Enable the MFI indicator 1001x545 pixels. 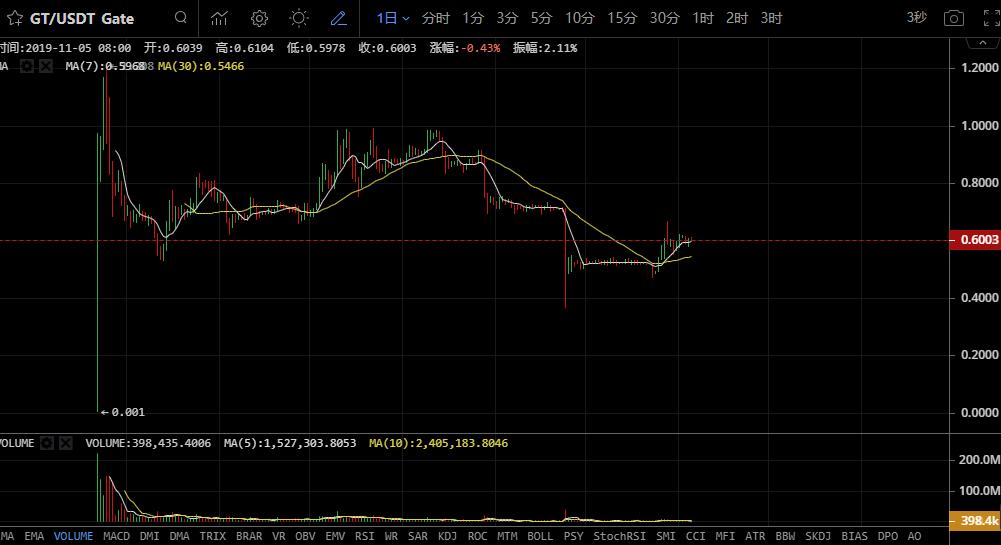click(x=725, y=536)
